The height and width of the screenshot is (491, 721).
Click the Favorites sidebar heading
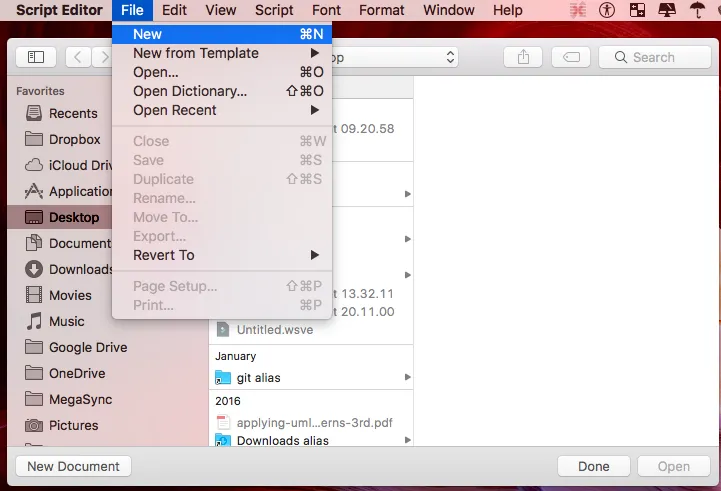coord(40,91)
